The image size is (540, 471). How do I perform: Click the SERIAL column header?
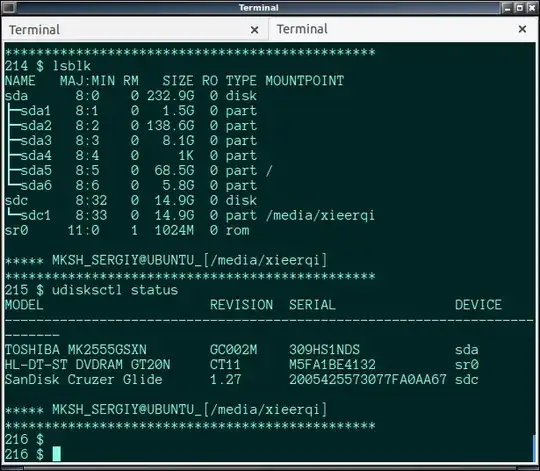(312, 305)
